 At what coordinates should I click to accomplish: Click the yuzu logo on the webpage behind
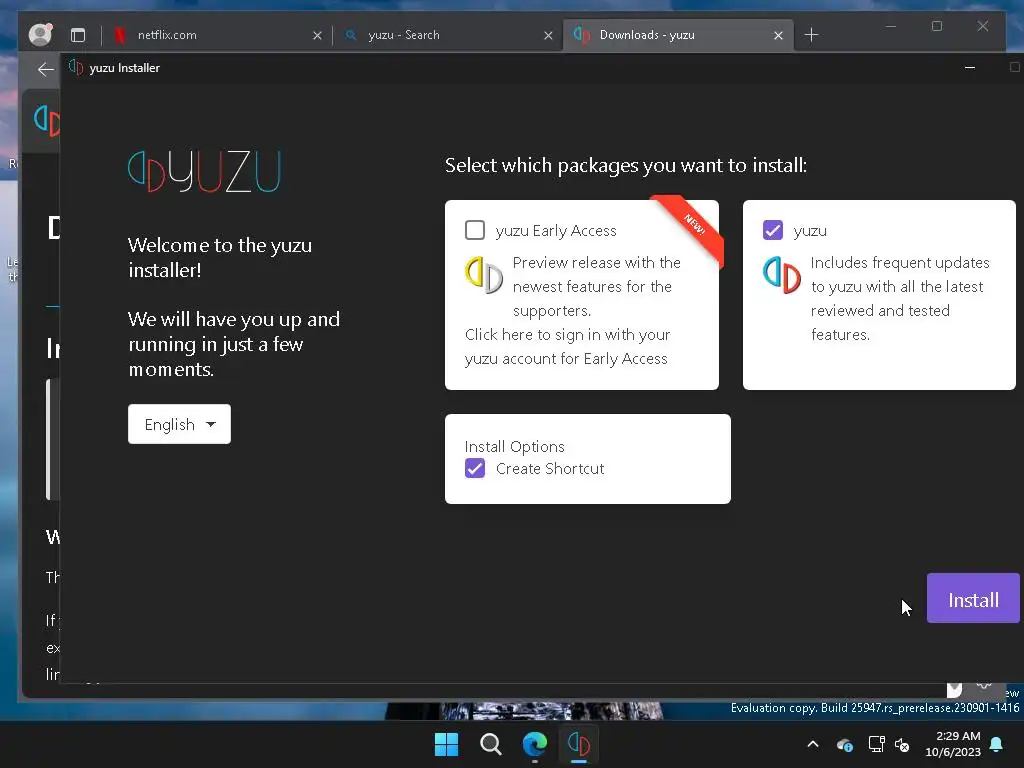pos(47,121)
